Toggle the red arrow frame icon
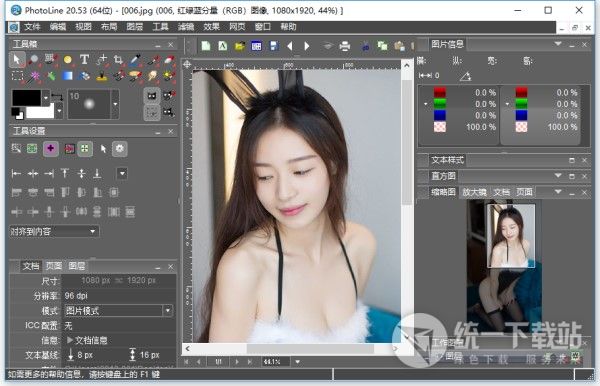Viewport: 600px width, 386px height. 69,148
